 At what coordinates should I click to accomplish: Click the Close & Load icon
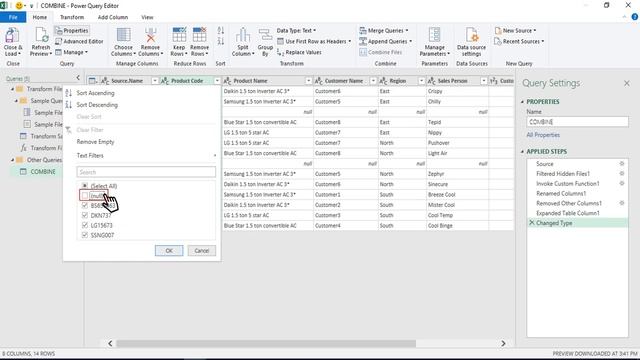12,36
